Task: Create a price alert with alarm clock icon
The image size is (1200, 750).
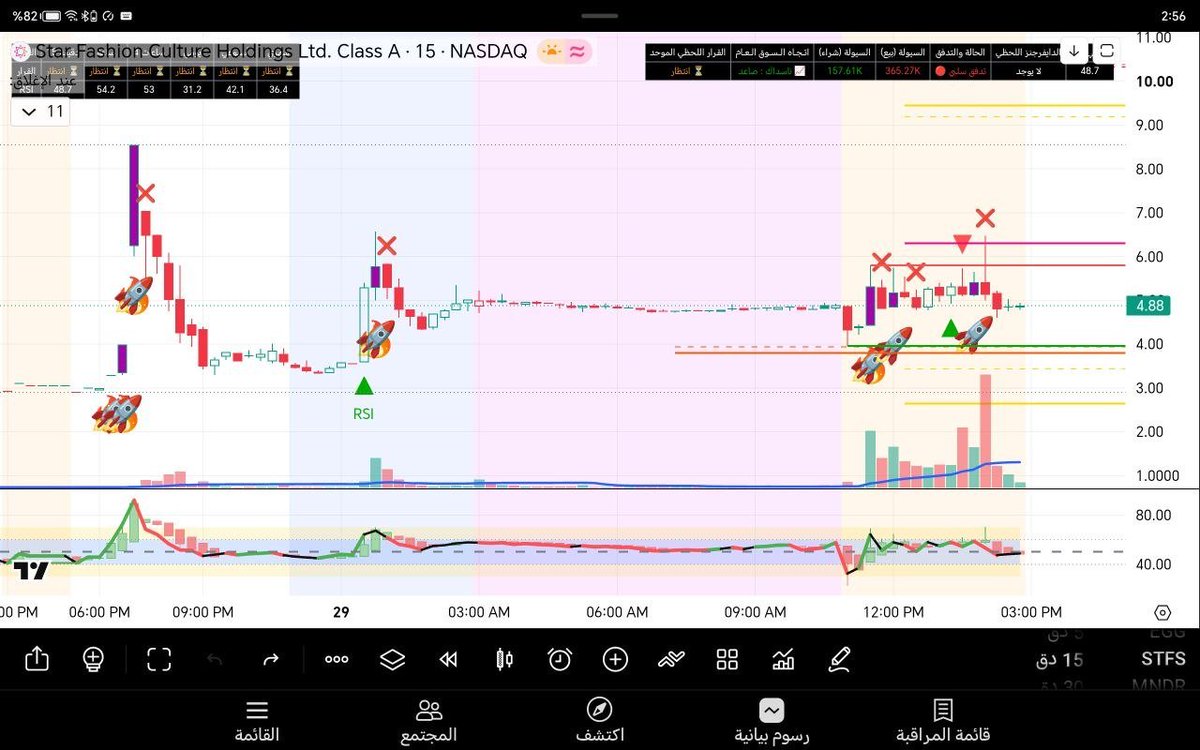Action: [559, 659]
